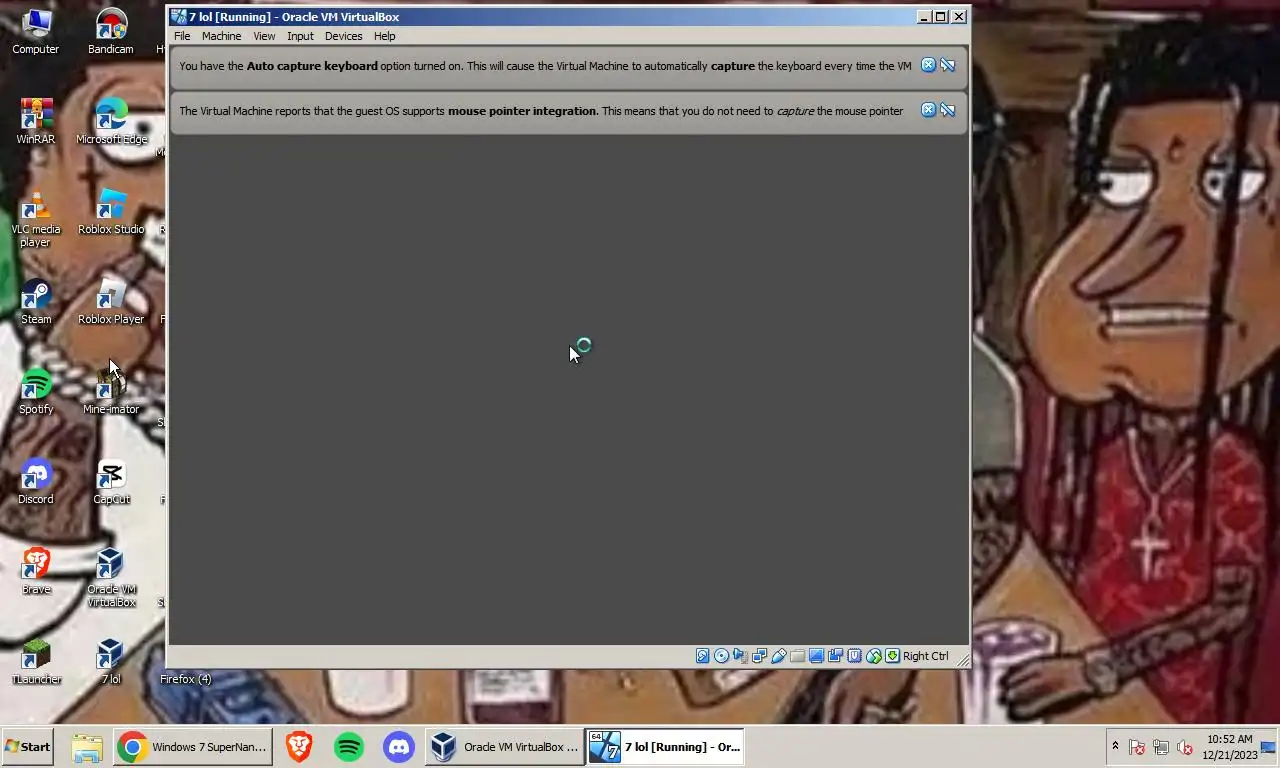The height and width of the screenshot is (768, 1280).
Task: Maximize the VirtualBox VM window
Action: [941, 16]
